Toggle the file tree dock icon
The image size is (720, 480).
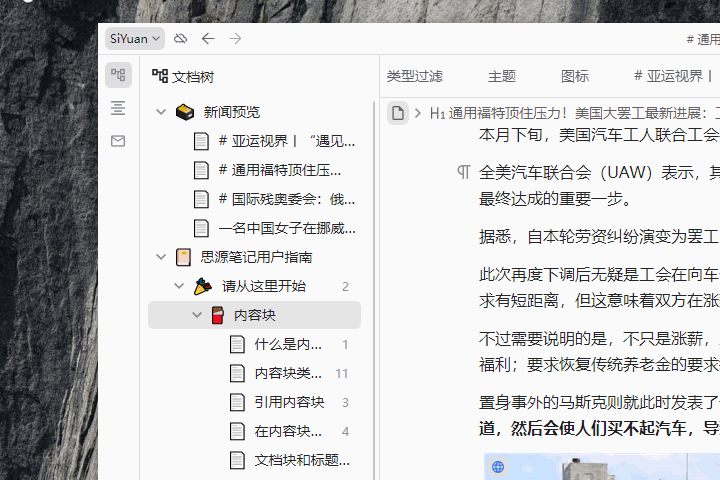click(118, 75)
